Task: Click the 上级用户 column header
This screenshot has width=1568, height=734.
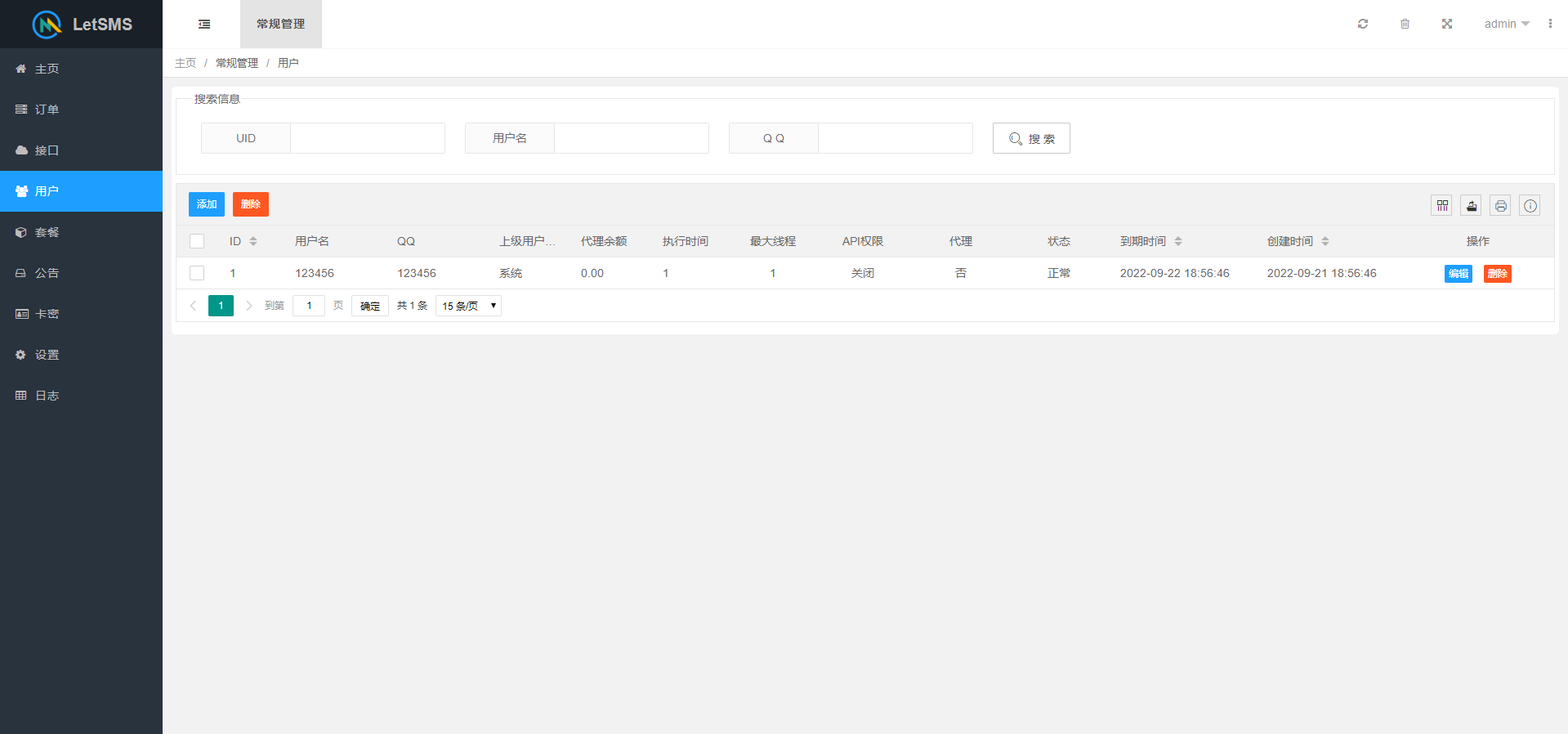Action: click(x=527, y=241)
